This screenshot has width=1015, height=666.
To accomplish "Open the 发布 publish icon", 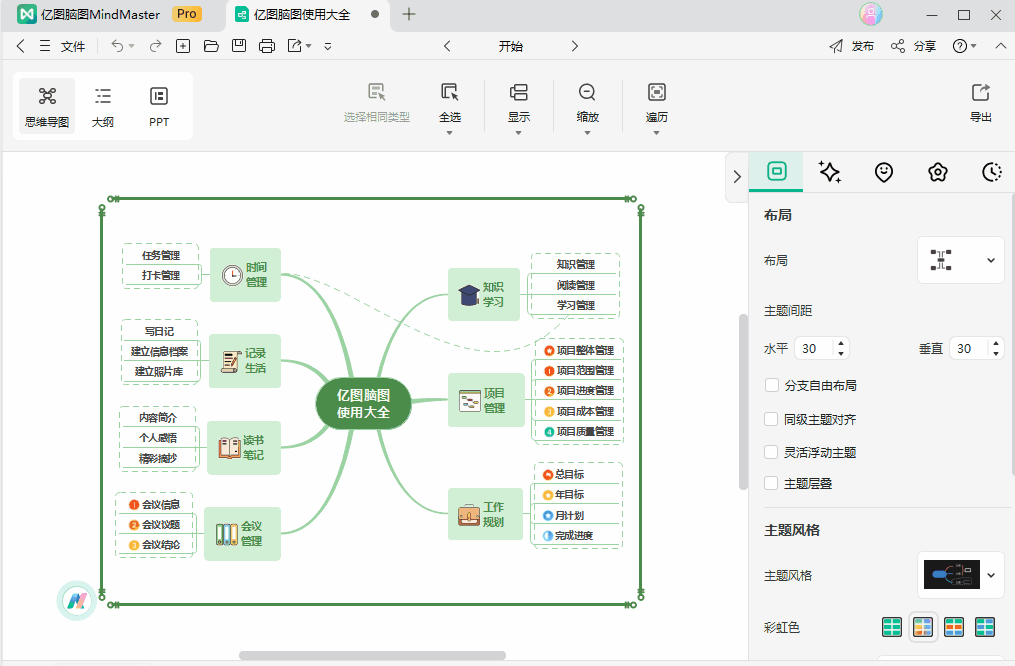I will [x=836, y=46].
